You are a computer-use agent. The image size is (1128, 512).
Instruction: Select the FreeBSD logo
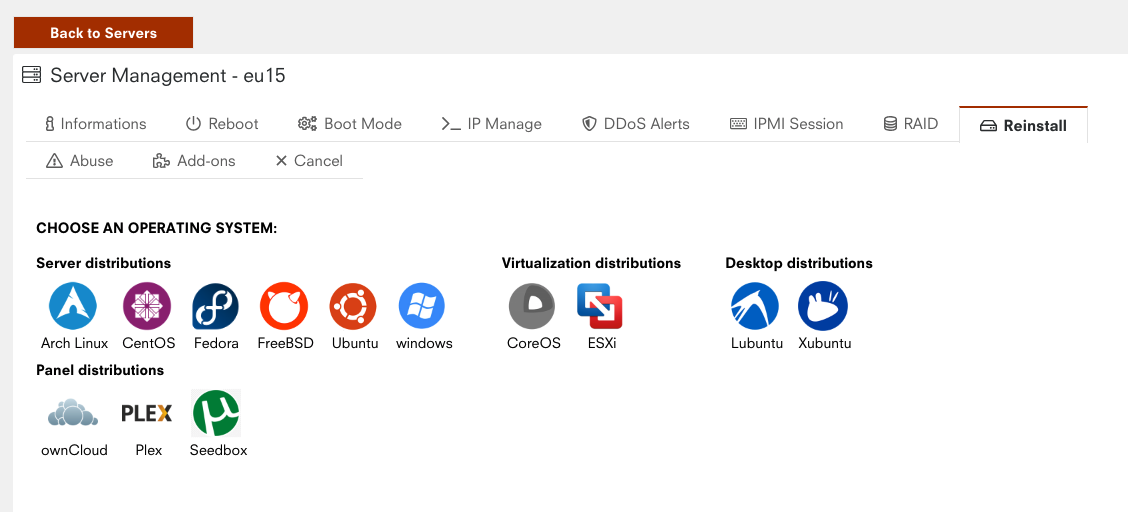(x=284, y=306)
